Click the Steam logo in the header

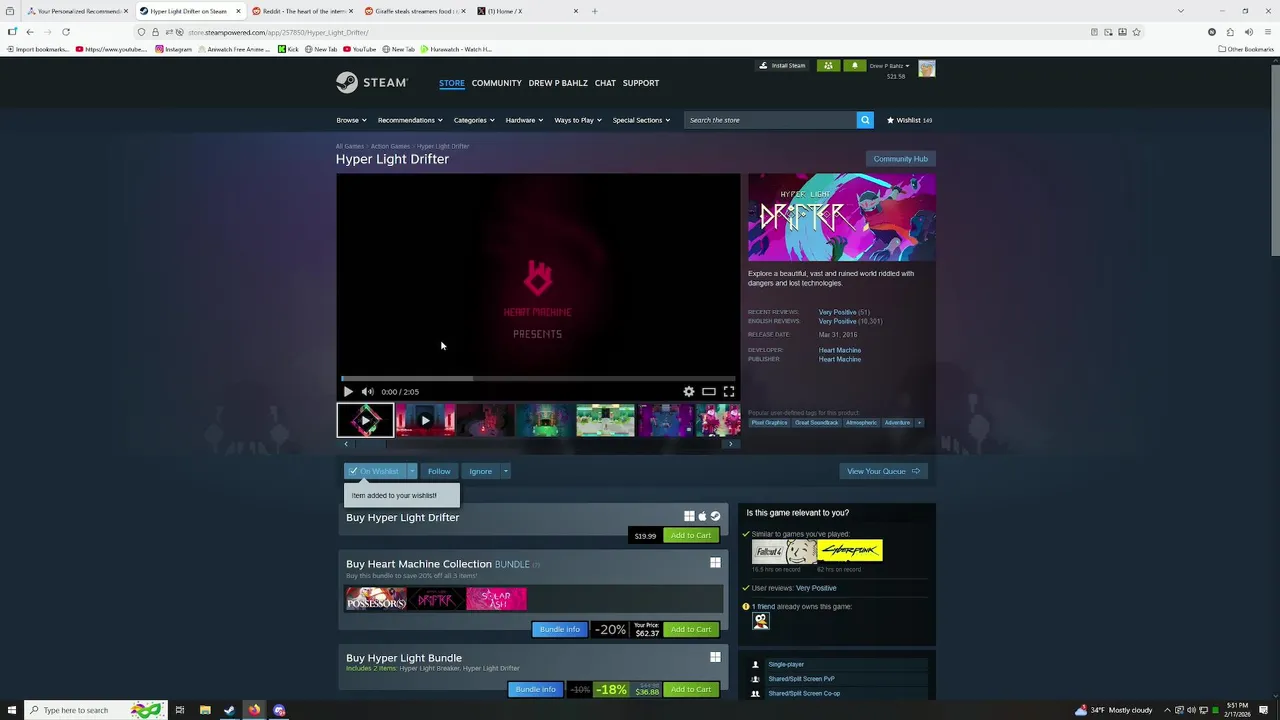pos(371,82)
